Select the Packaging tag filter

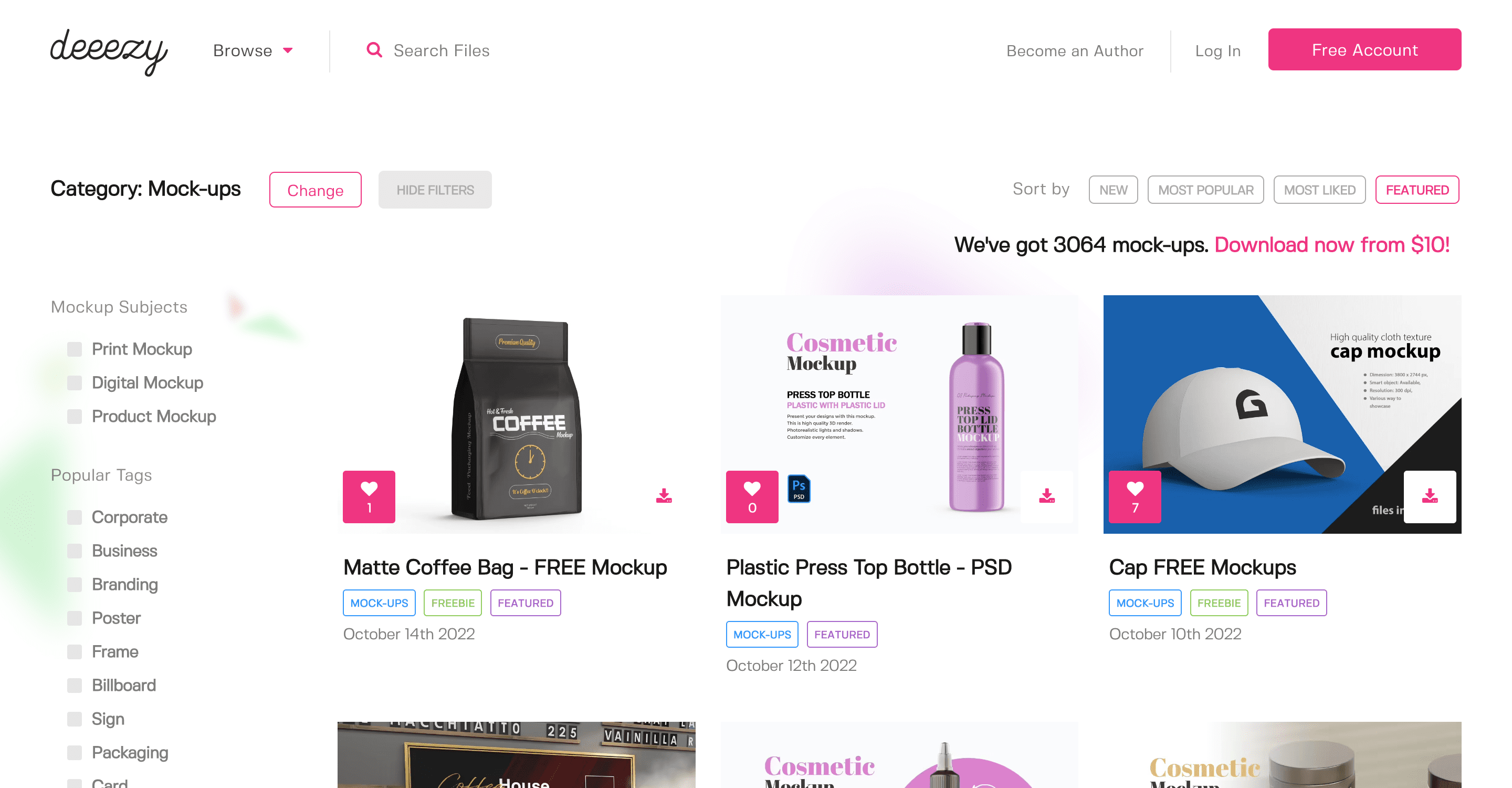point(75,753)
